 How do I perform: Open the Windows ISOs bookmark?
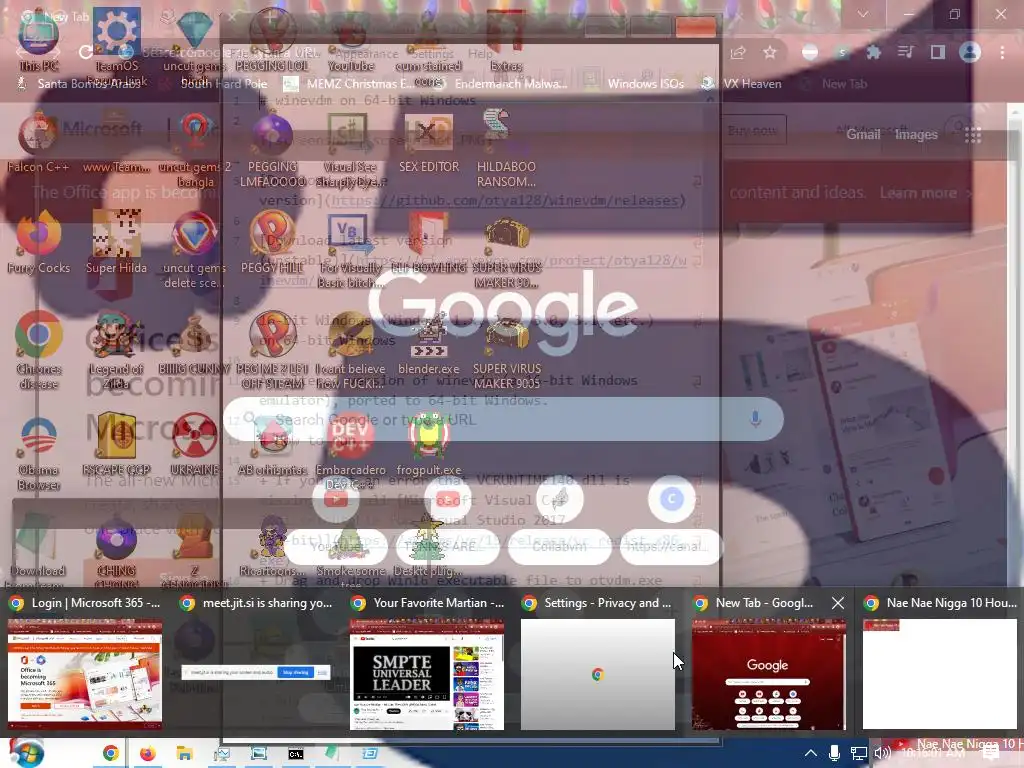(x=646, y=84)
